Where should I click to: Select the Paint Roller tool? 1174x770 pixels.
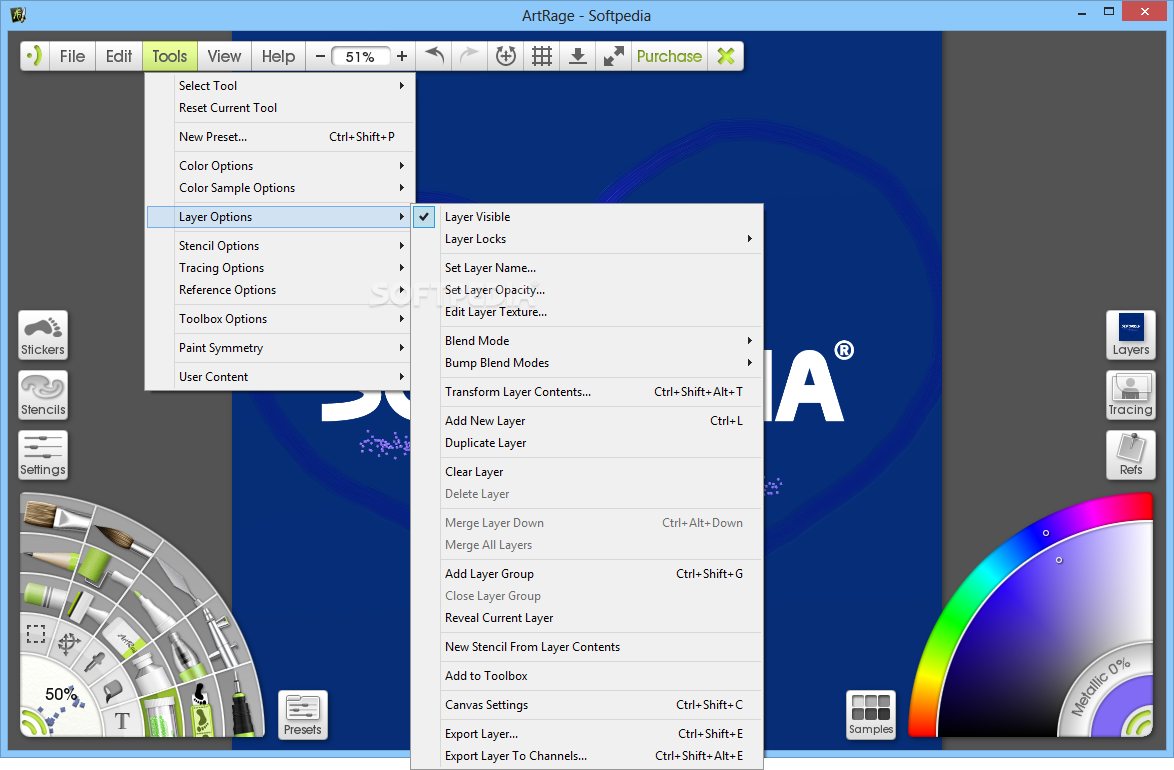[96, 566]
